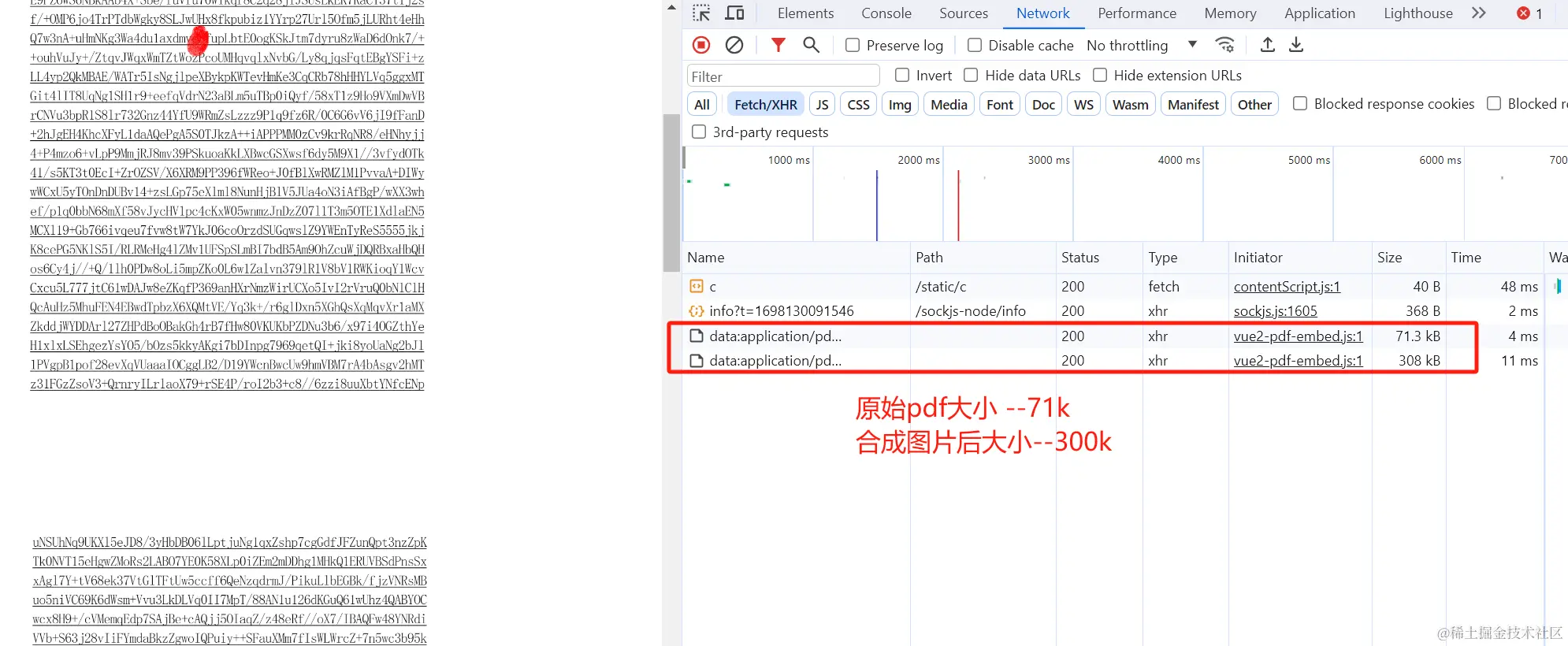This screenshot has height=646, width=1568.
Task: Clear the network log
Action: 734,45
